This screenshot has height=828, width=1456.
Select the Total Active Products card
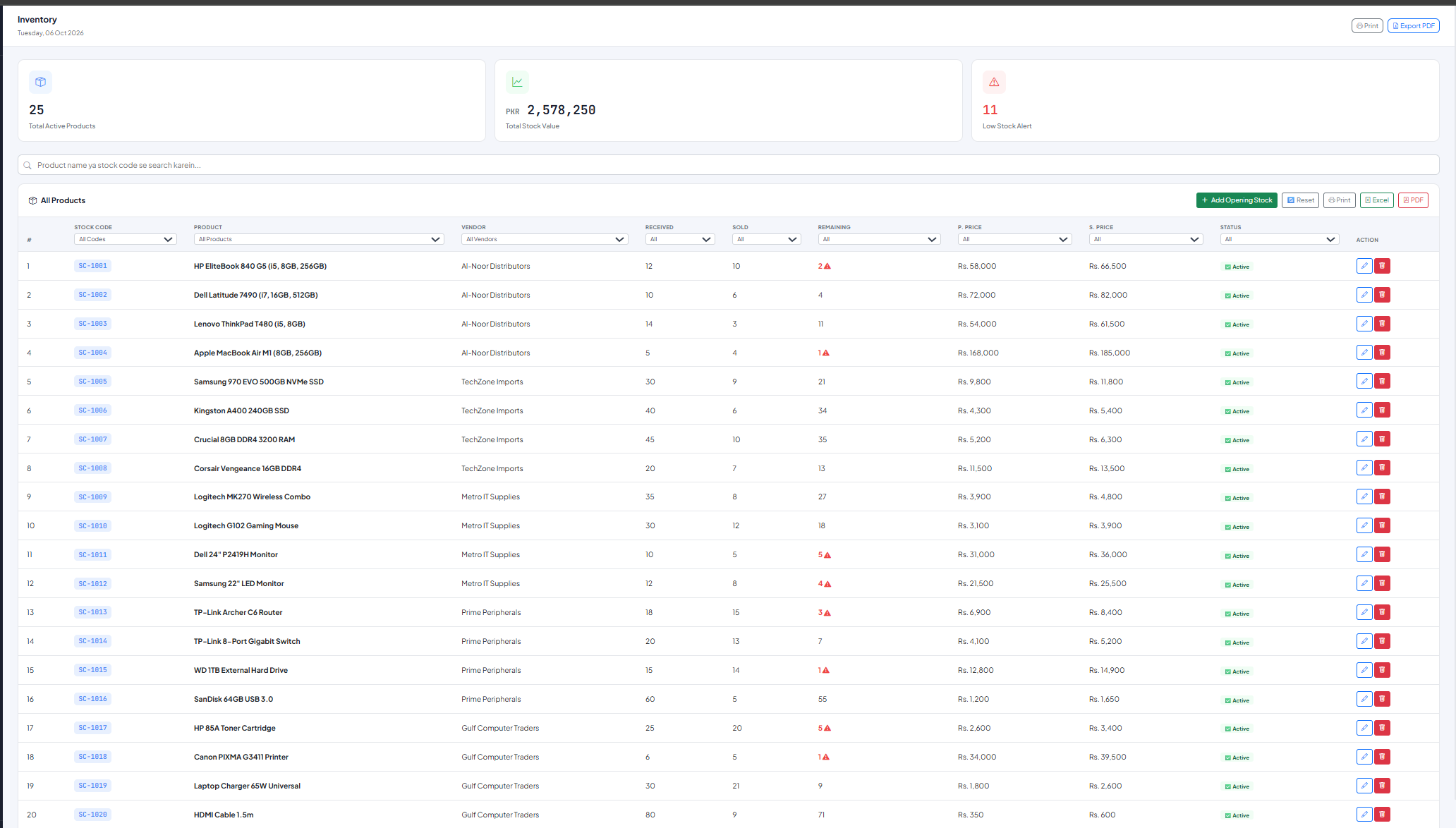point(251,100)
